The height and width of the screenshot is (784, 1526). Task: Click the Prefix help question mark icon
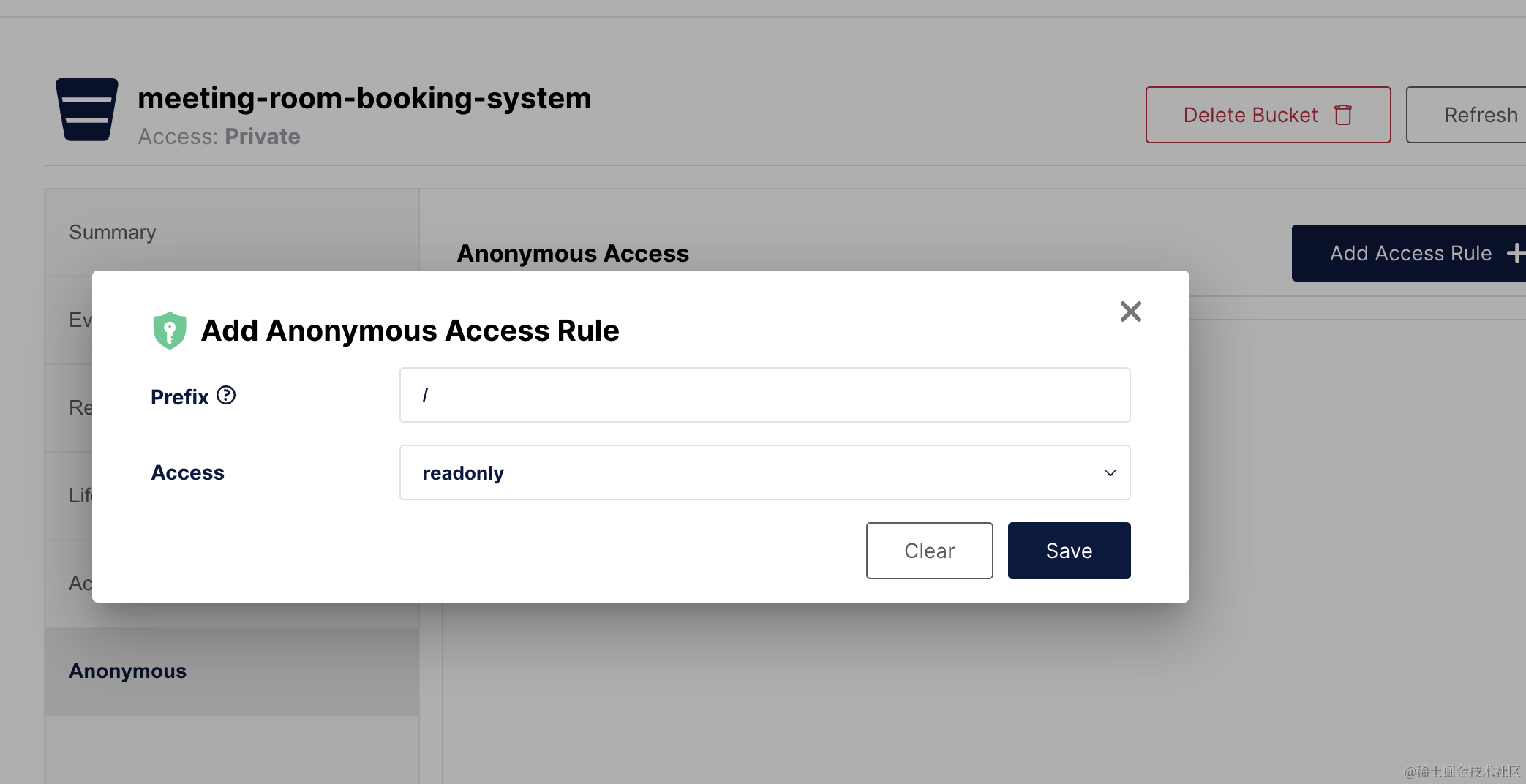(226, 396)
